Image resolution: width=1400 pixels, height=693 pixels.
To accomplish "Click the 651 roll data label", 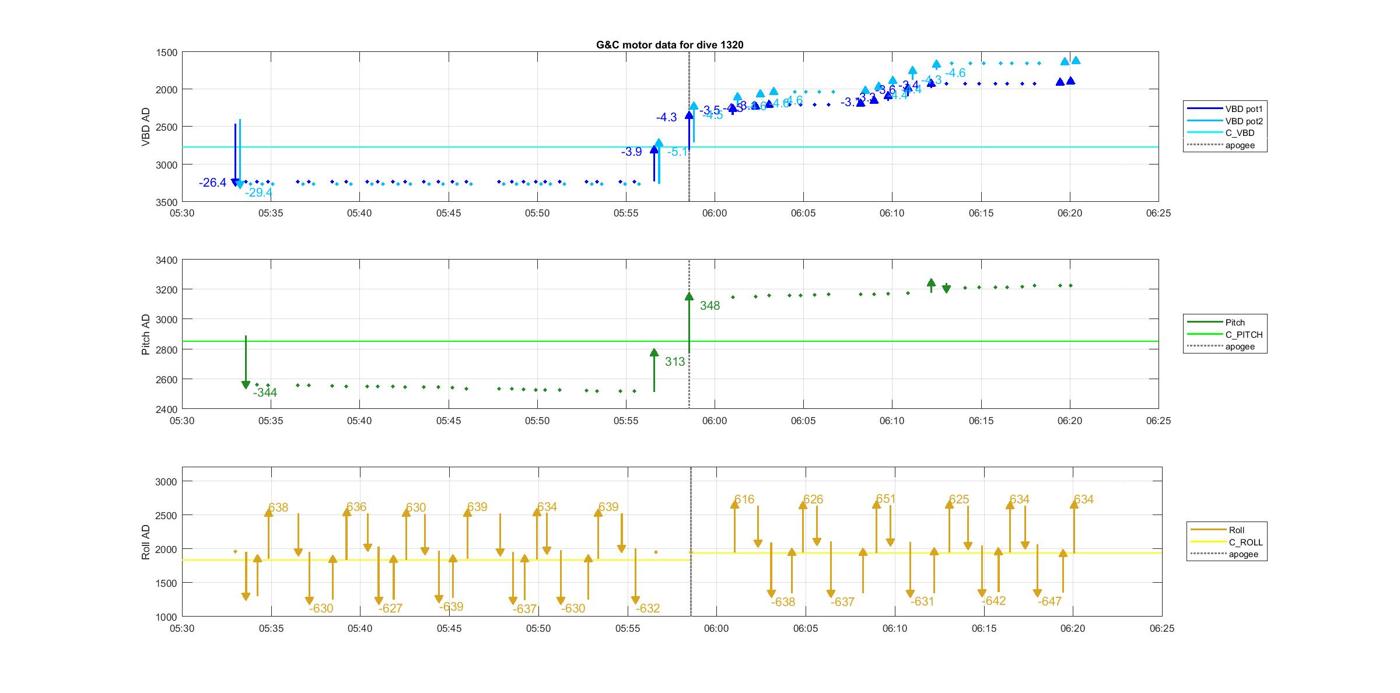I will coord(886,499).
